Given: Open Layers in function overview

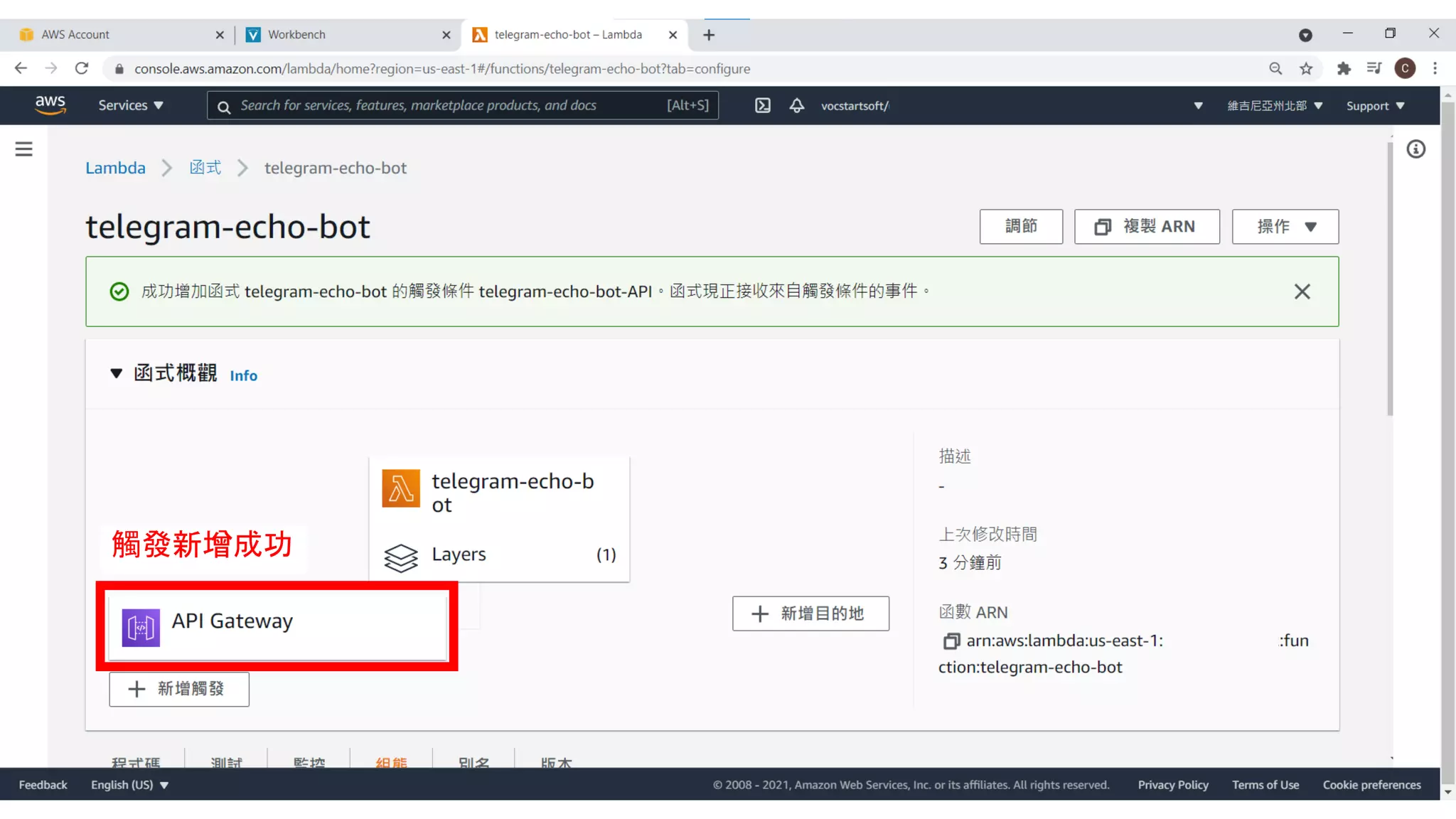Looking at the screenshot, I should 459,555.
